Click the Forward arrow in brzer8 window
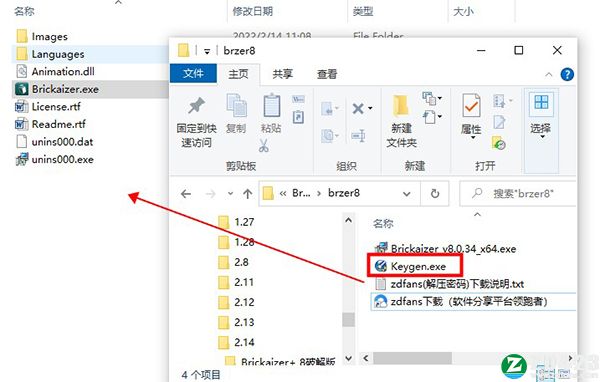600x382 pixels. [210, 194]
